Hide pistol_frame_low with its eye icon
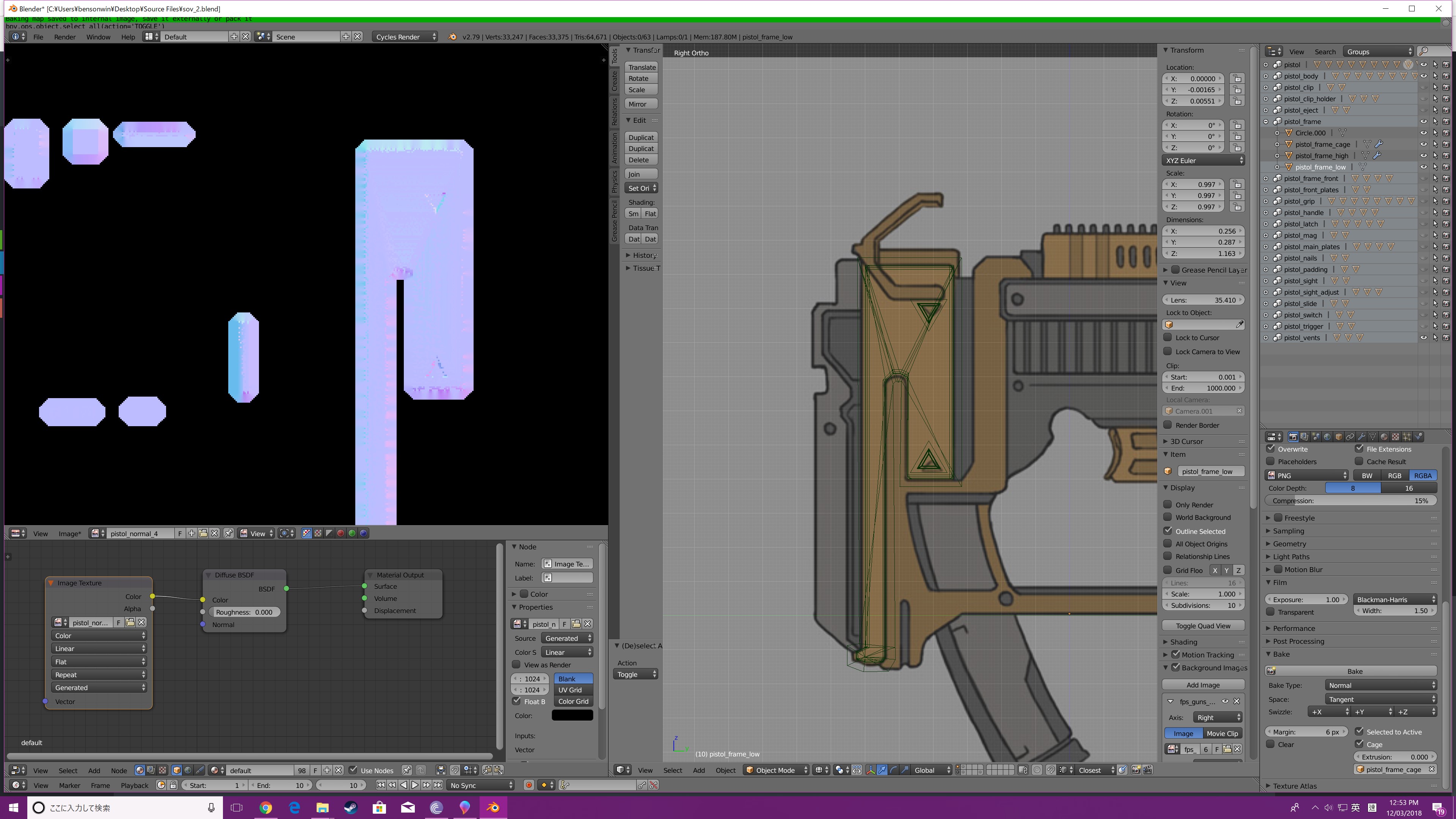The width and height of the screenshot is (1456, 819). [x=1423, y=167]
